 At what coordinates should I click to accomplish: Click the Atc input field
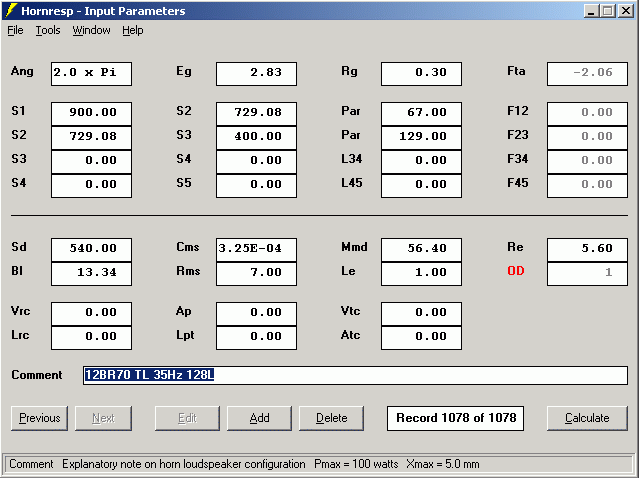click(x=421, y=338)
